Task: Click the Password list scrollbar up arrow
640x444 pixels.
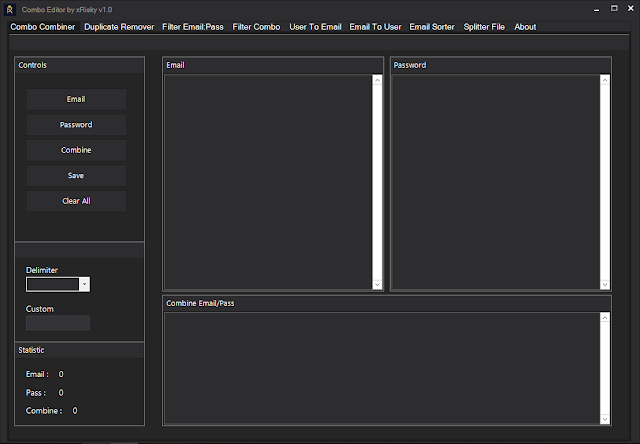Action: point(605,81)
